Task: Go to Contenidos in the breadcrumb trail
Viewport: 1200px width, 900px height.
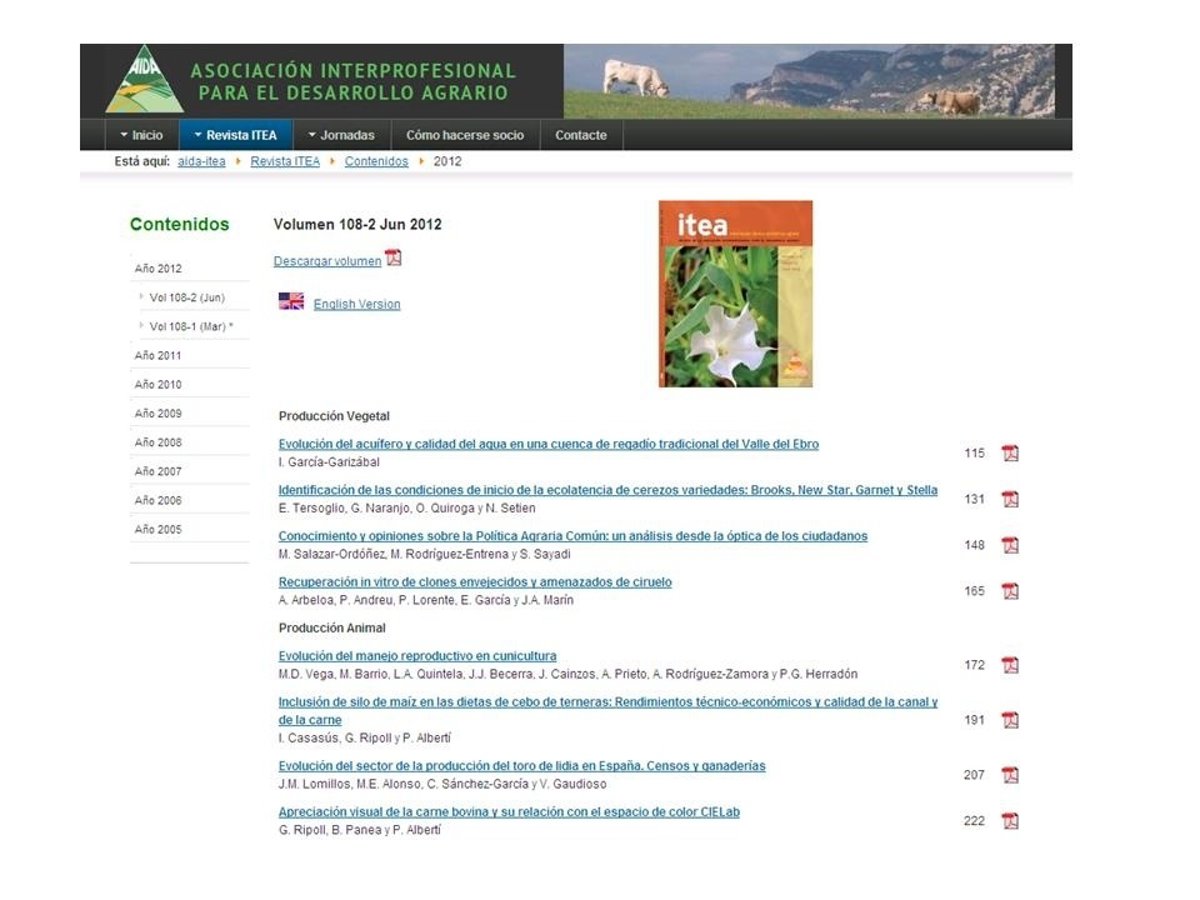Action: [x=376, y=161]
